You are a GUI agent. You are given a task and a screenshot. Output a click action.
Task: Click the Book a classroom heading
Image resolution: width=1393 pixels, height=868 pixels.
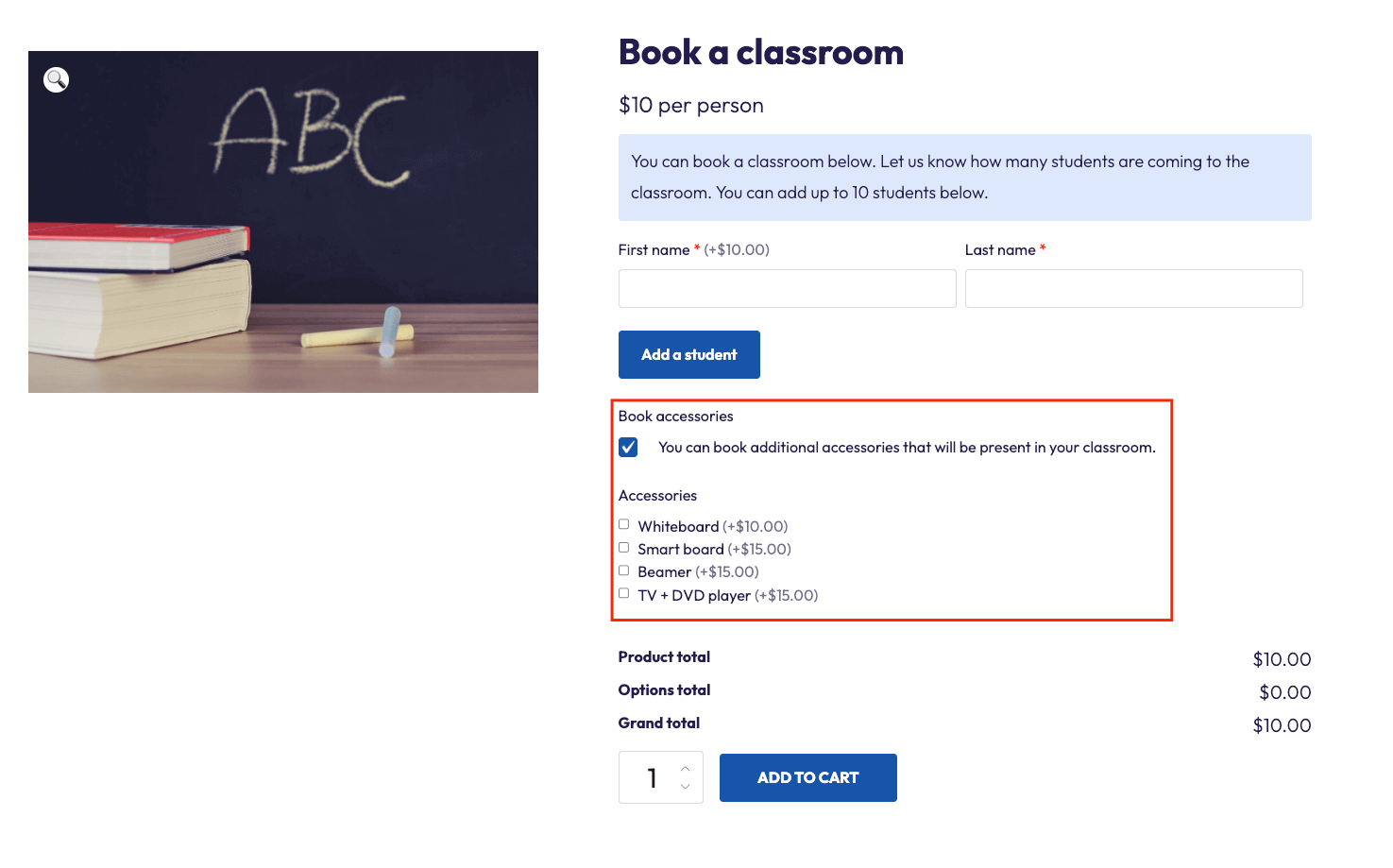tap(760, 52)
